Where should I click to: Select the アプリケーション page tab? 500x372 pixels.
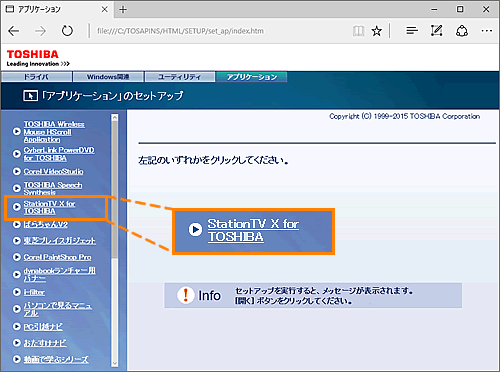252,77
